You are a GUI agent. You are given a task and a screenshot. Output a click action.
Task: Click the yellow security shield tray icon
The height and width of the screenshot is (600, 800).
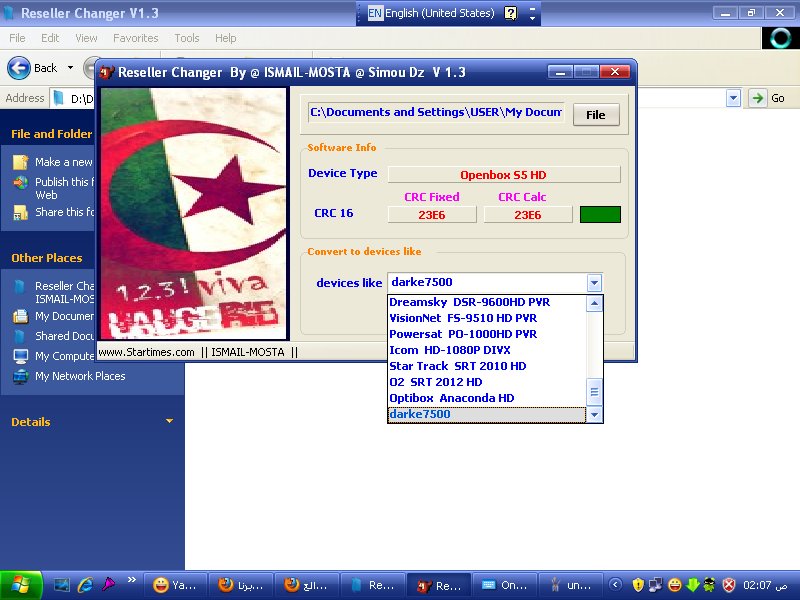638,585
